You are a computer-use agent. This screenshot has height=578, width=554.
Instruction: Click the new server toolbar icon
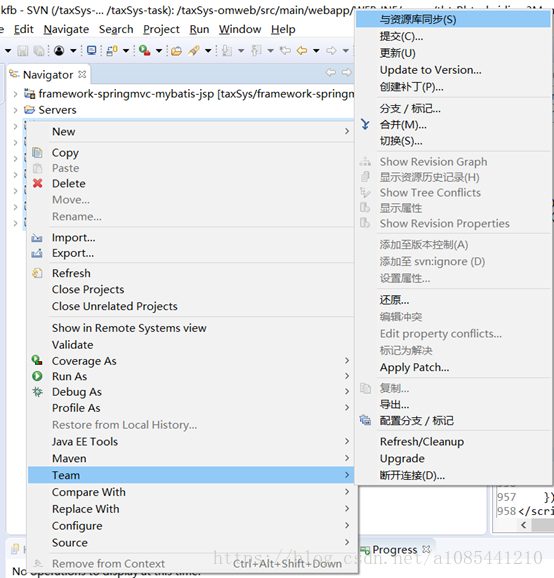(112, 51)
